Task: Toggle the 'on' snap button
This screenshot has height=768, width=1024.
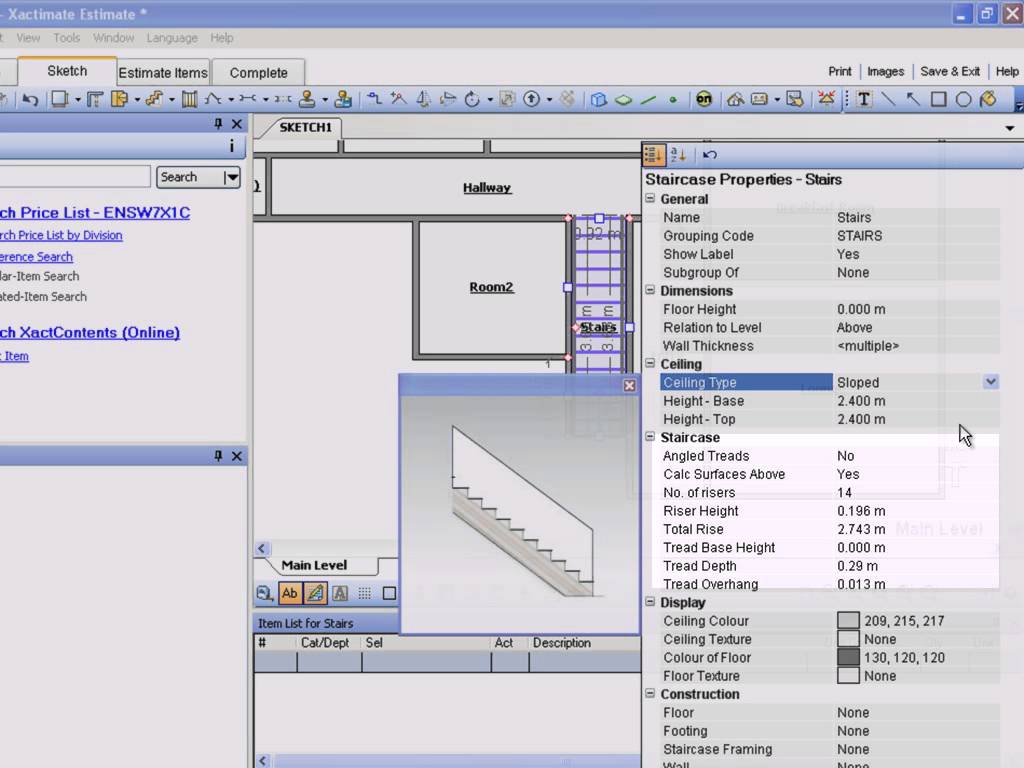Action: click(704, 99)
